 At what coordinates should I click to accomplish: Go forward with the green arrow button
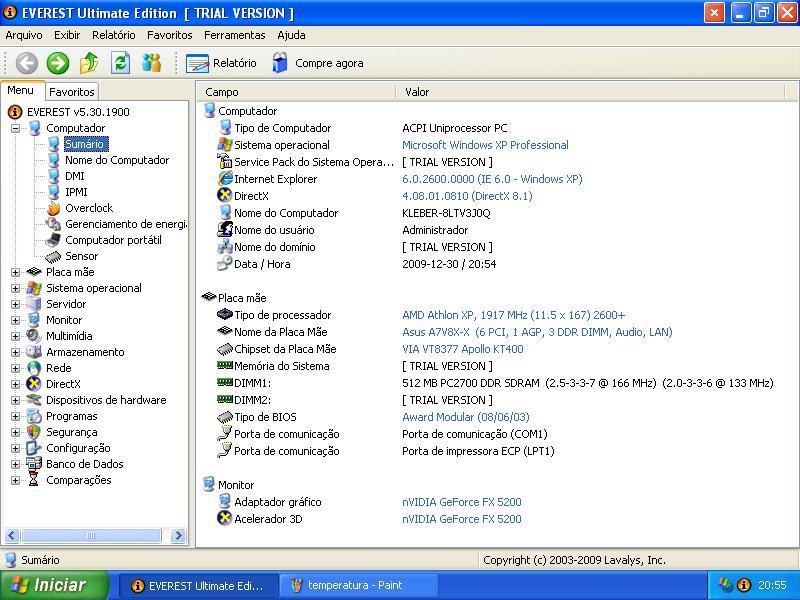click(58, 63)
